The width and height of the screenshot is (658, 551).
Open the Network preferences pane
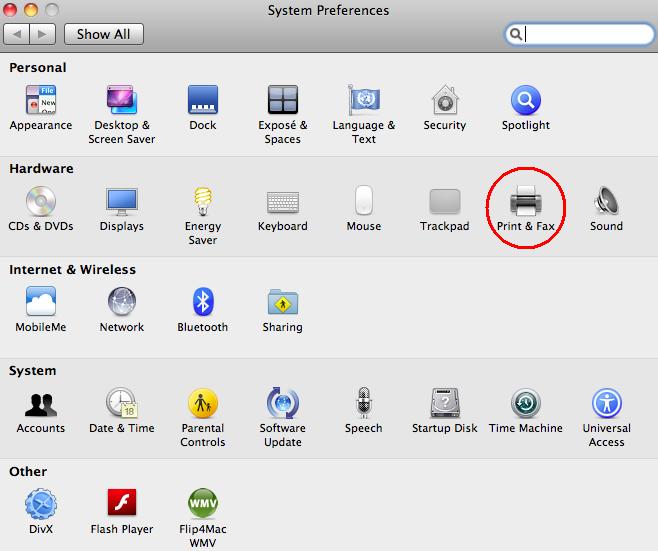tap(122, 303)
